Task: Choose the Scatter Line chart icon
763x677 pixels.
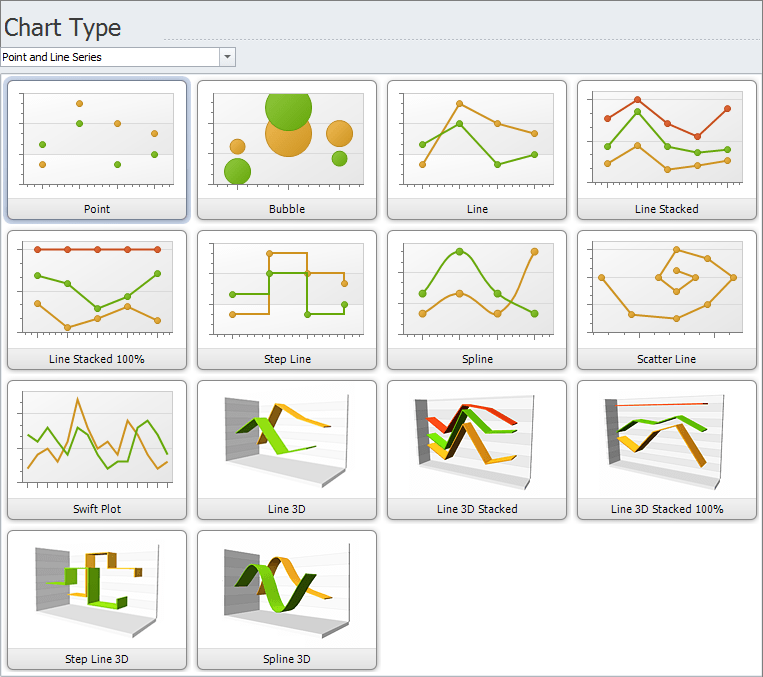Action: 667,289
